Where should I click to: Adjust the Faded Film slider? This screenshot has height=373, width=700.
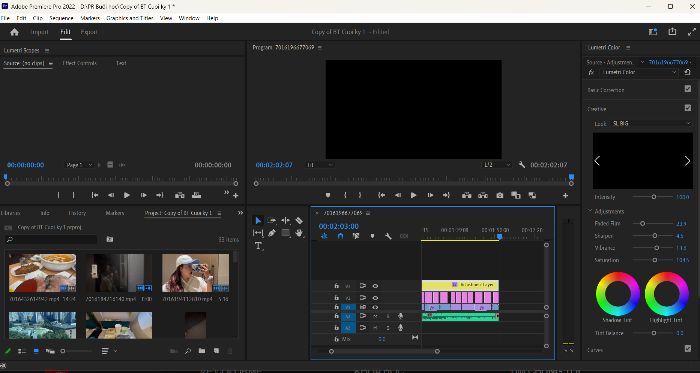[x=643, y=224]
